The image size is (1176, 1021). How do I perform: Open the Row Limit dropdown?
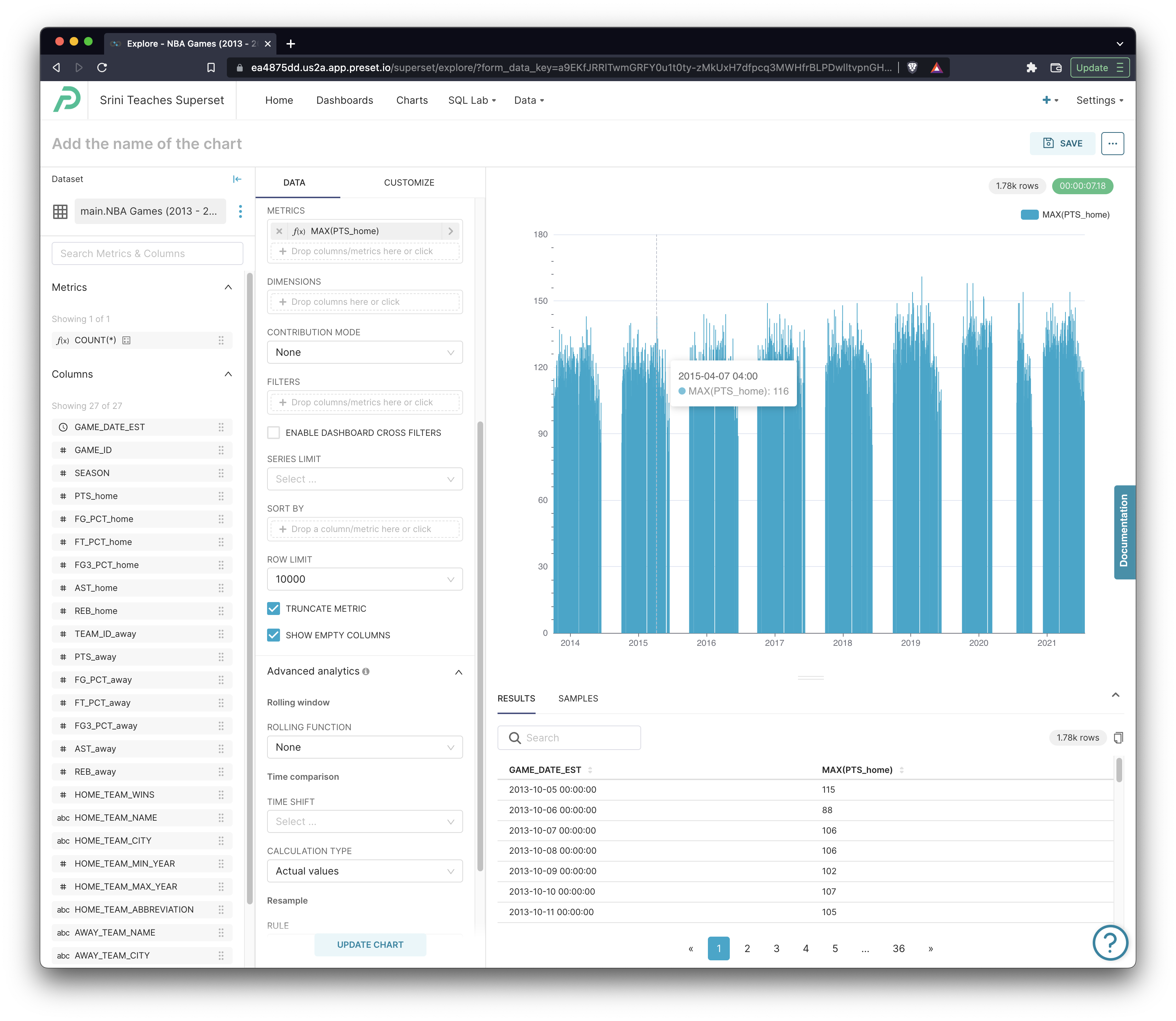365,579
